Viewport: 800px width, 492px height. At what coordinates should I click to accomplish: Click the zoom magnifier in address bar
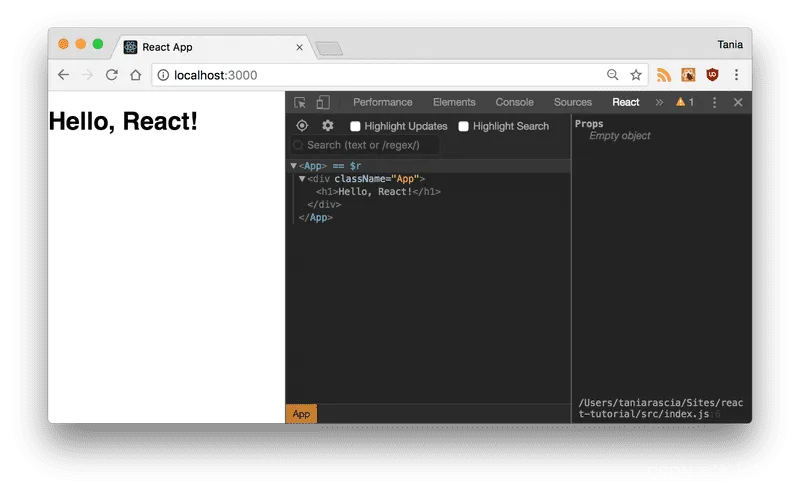click(x=612, y=75)
